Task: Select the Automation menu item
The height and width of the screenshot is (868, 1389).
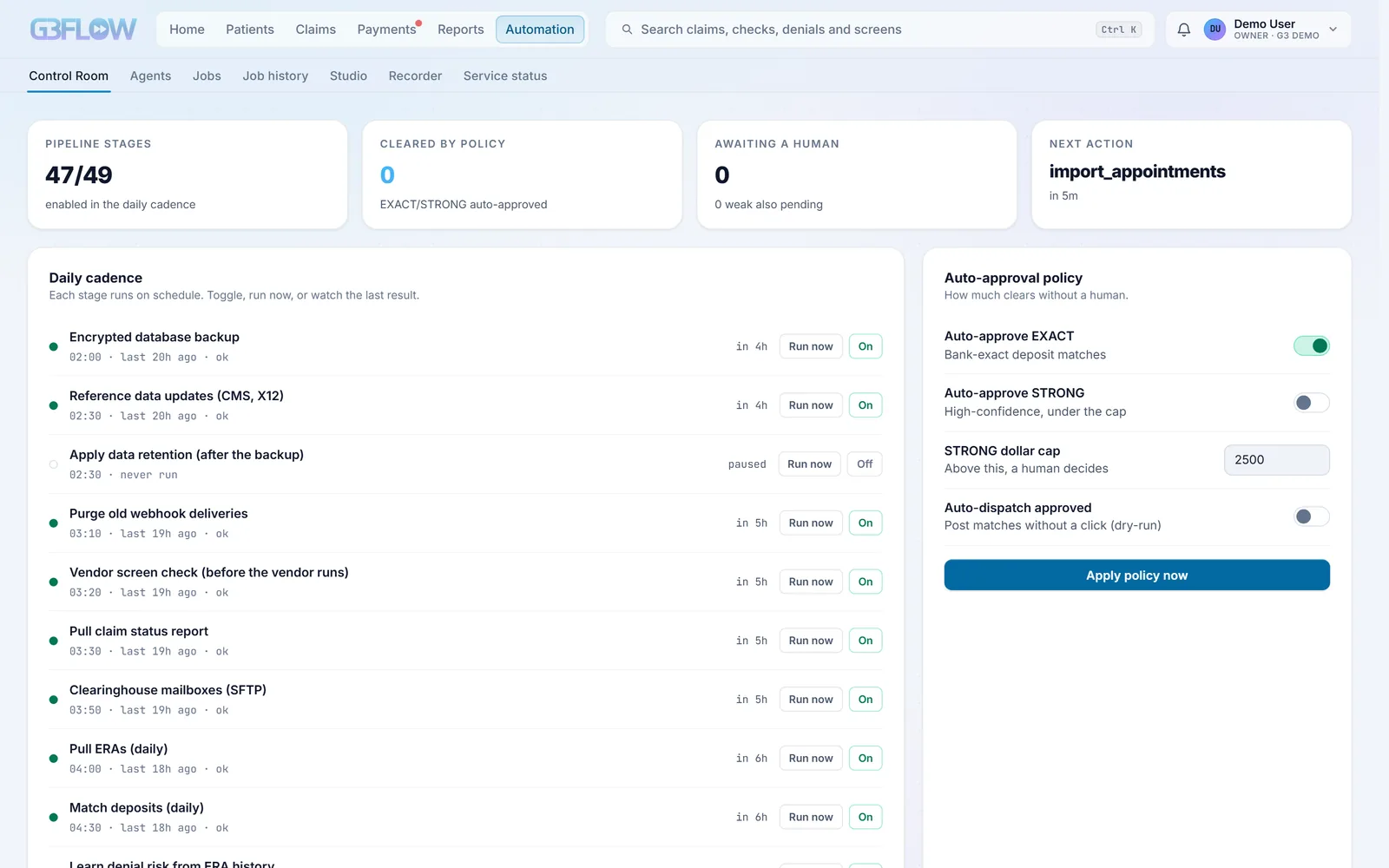Action: coord(540,30)
